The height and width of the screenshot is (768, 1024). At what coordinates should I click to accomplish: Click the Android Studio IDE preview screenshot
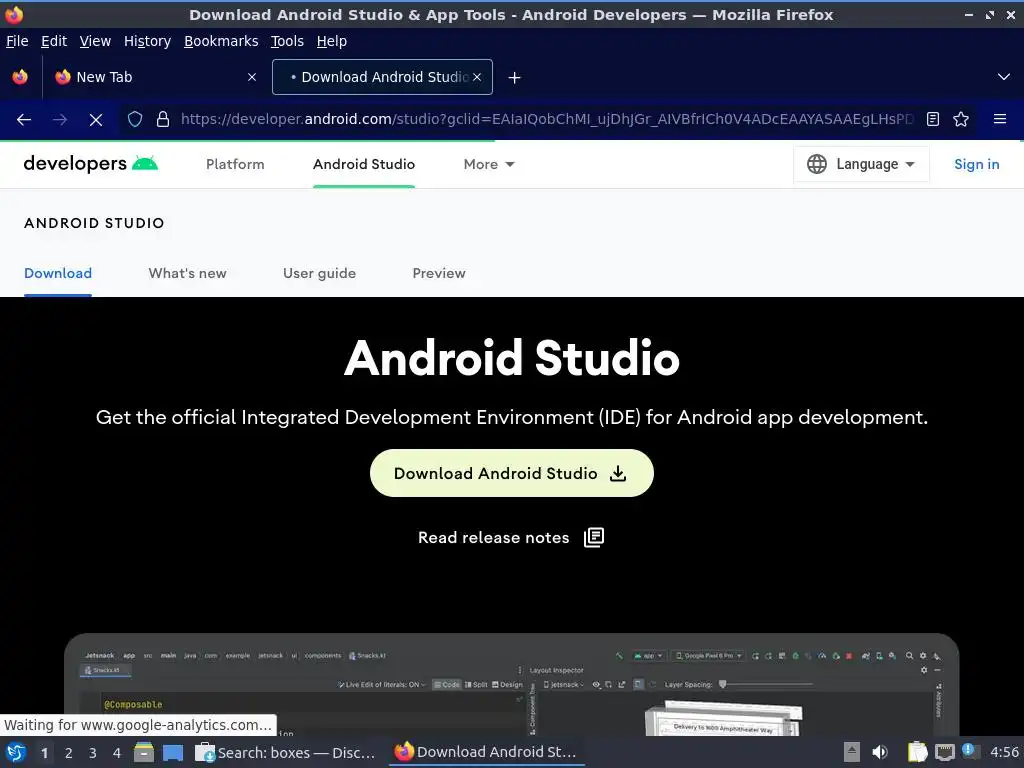(x=511, y=684)
